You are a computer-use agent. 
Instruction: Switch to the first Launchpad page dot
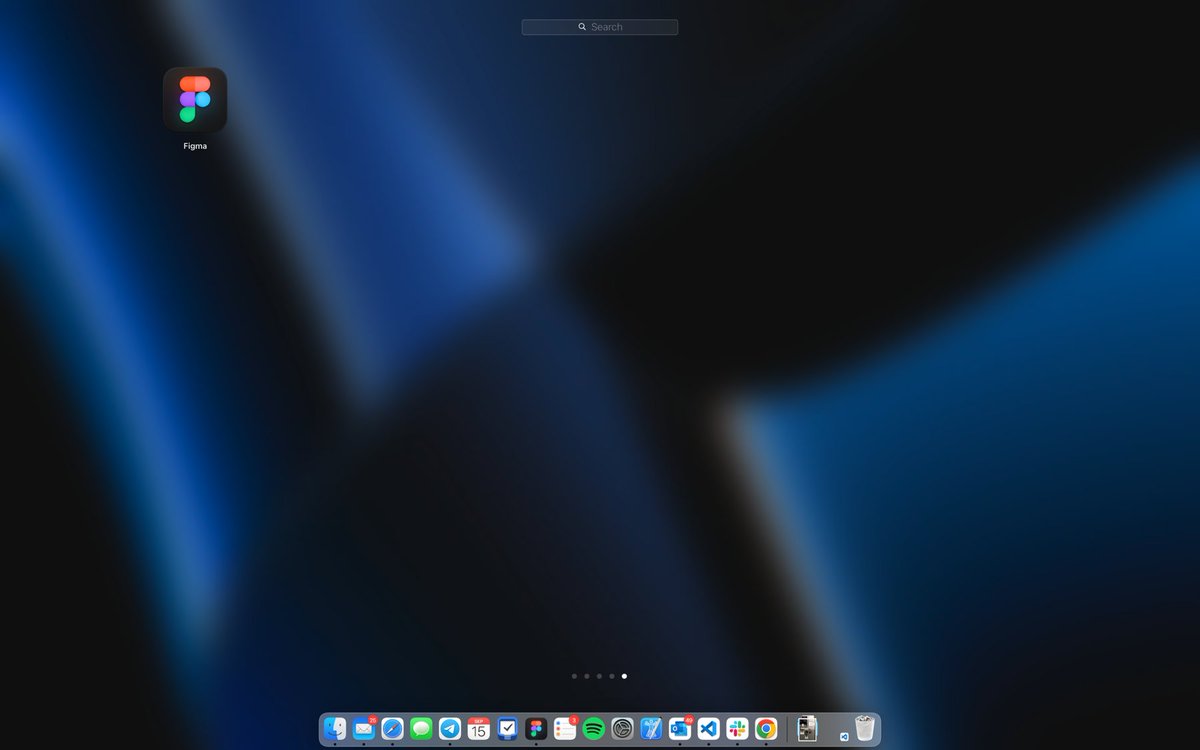point(573,676)
